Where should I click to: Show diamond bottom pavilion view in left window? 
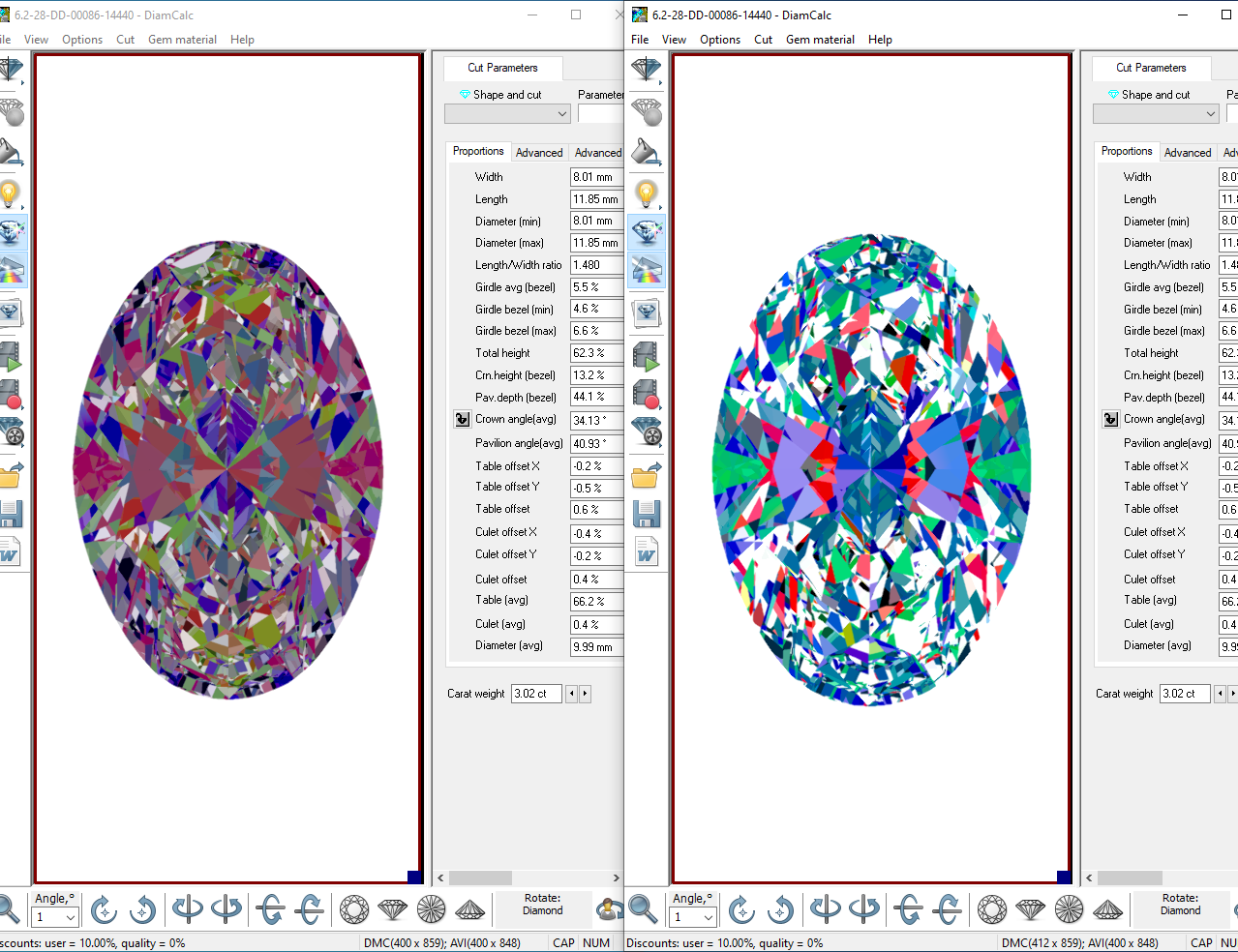(x=431, y=909)
